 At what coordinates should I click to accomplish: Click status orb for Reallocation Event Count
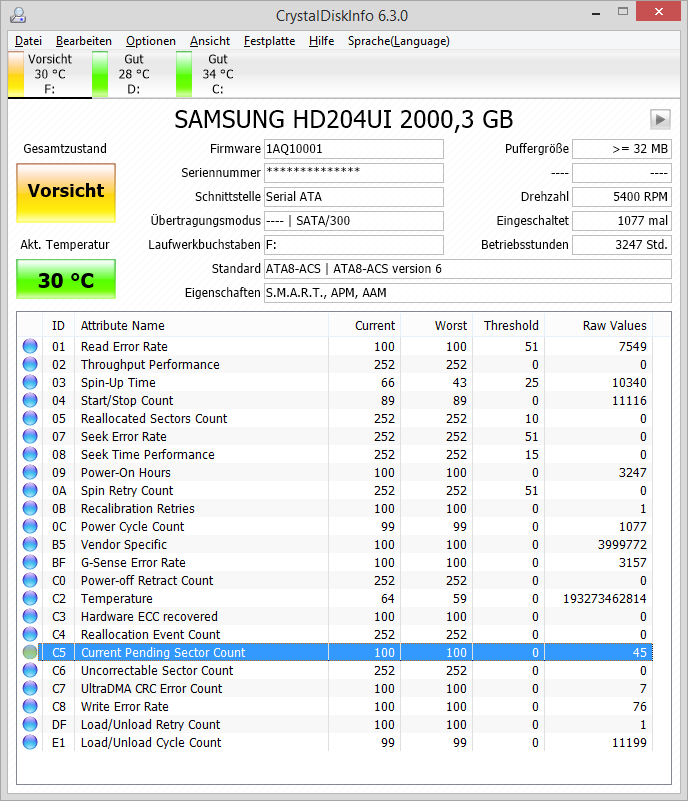[30, 634]
